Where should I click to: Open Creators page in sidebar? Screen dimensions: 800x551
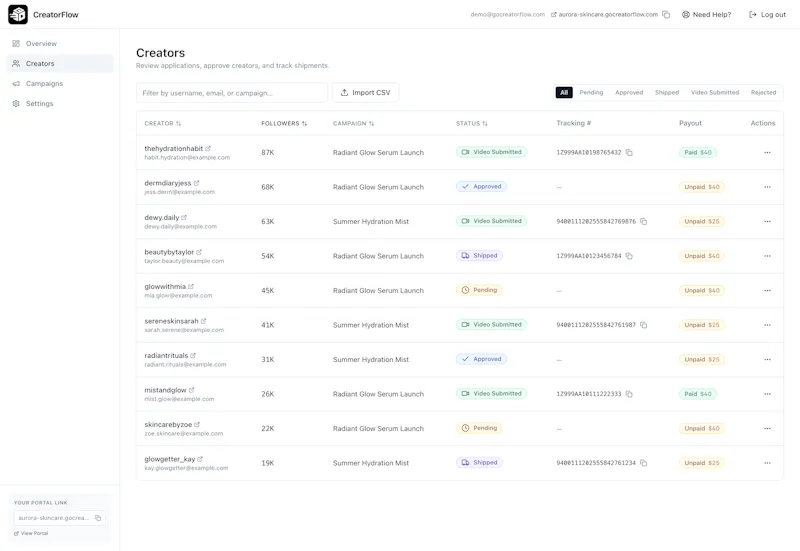[60, 63]
